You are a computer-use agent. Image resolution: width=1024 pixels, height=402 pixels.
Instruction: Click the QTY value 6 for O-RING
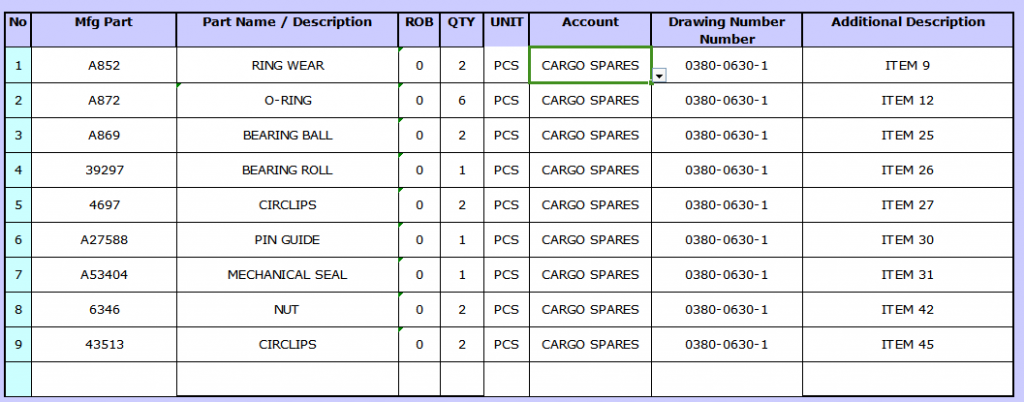click(x=462, y=100)
